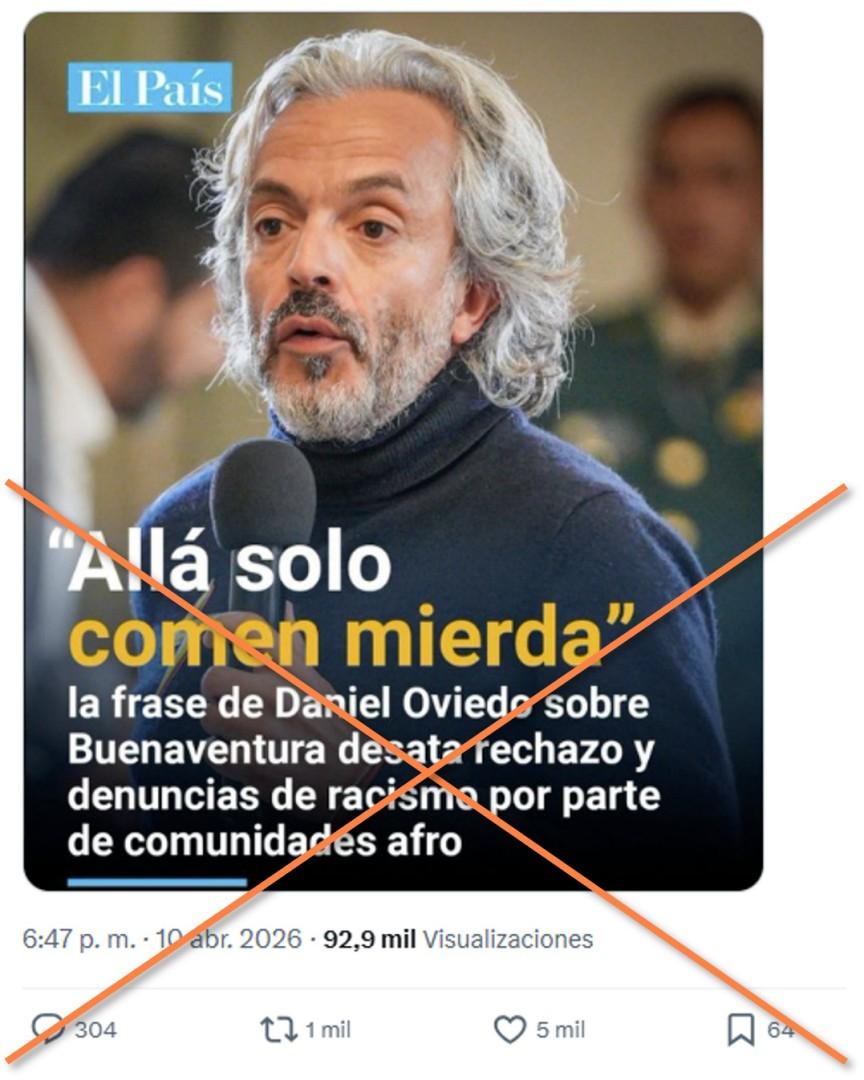The height and width of the screenshot is (1080, 864).
Task: Click the reply speech bubble icon
Action: pyautogui.click(x=48, y=1030)
